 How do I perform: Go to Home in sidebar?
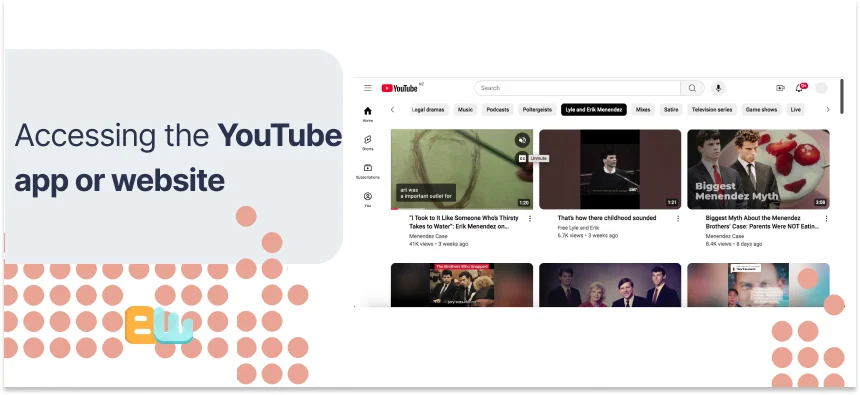click(367, 114)
